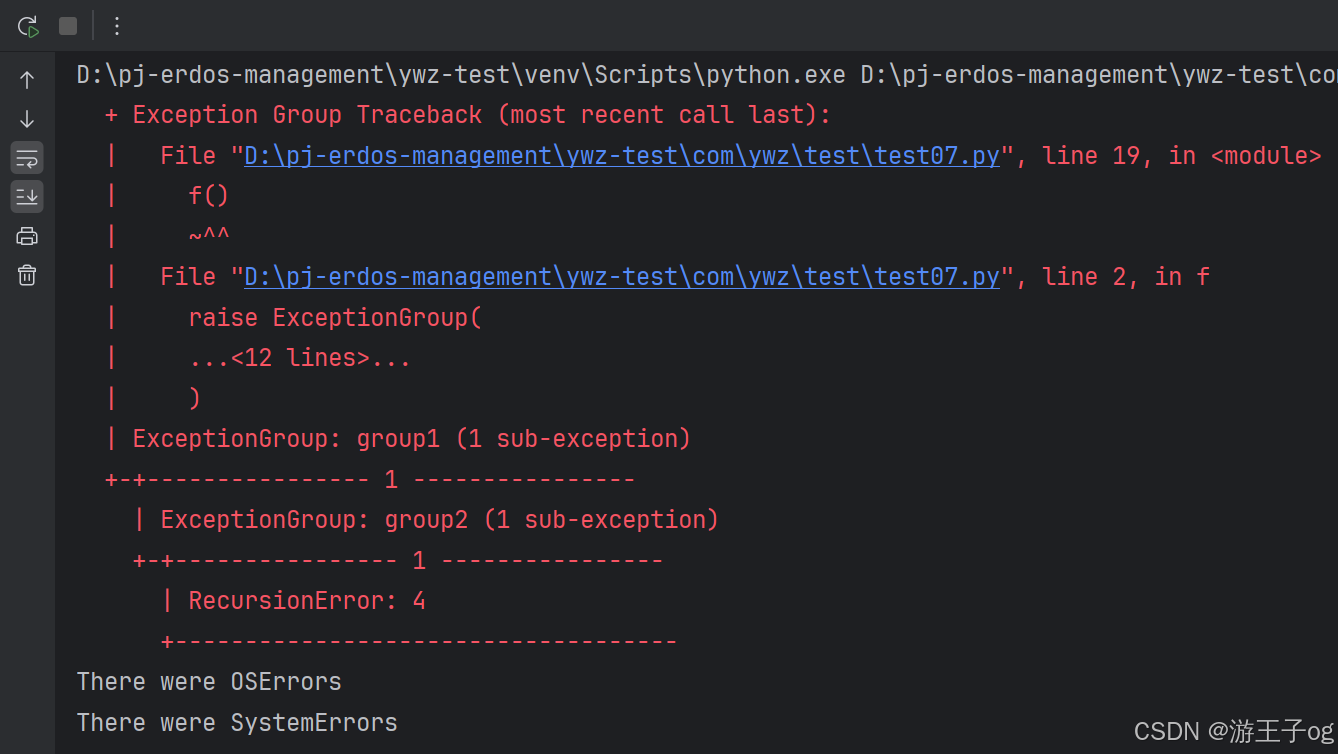Viewport: 1338px width, 754px height.
Task: Select the 'There were OSErrors' line
Action: pyautogui.click(x=209, y=682)
